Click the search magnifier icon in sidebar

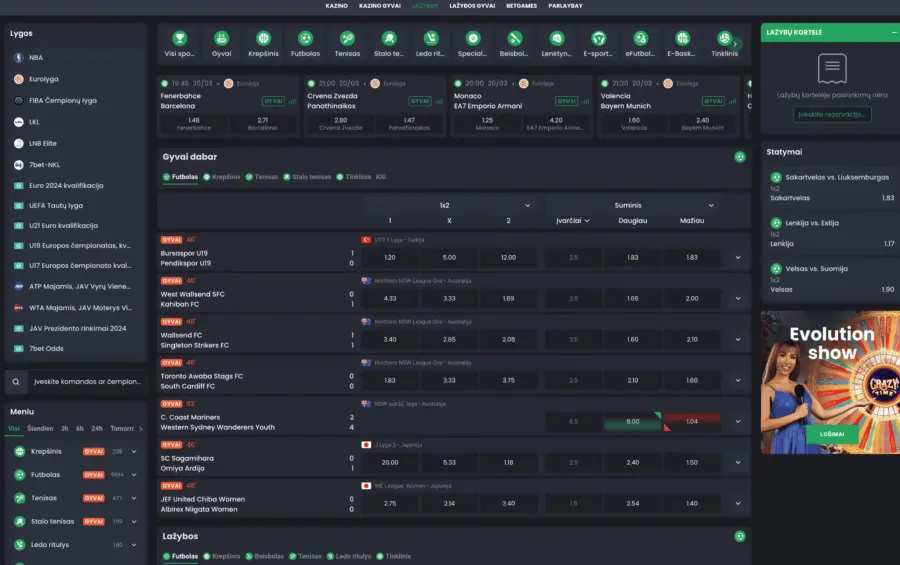point(18,381)
